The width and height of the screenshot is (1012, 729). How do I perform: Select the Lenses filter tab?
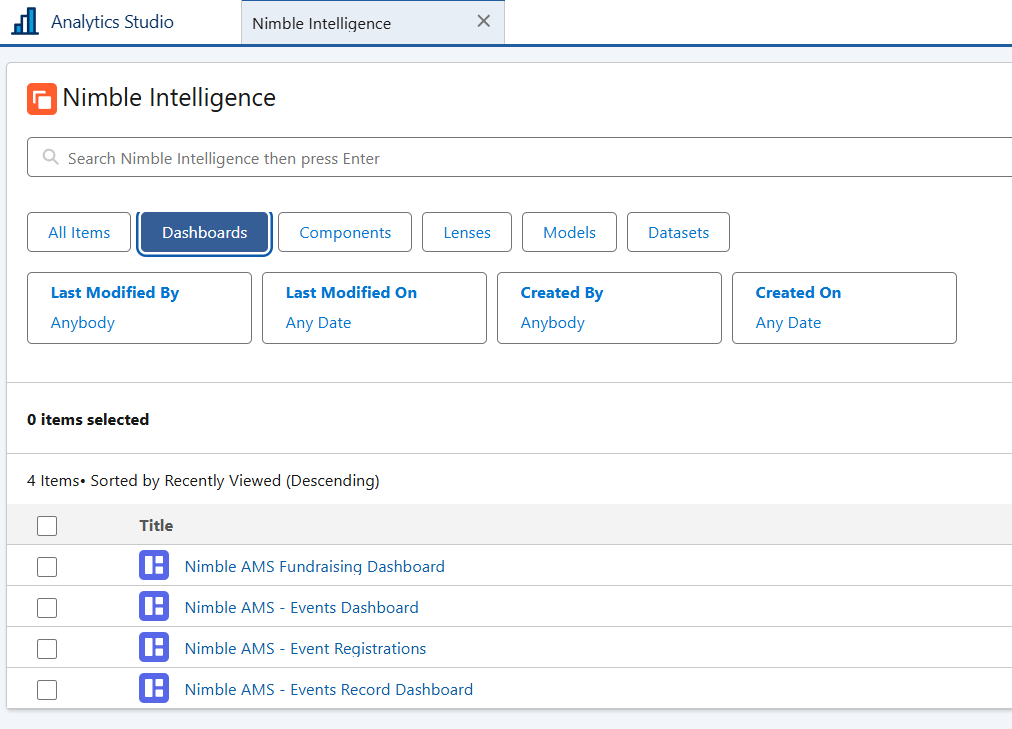(x=467, y=232)
